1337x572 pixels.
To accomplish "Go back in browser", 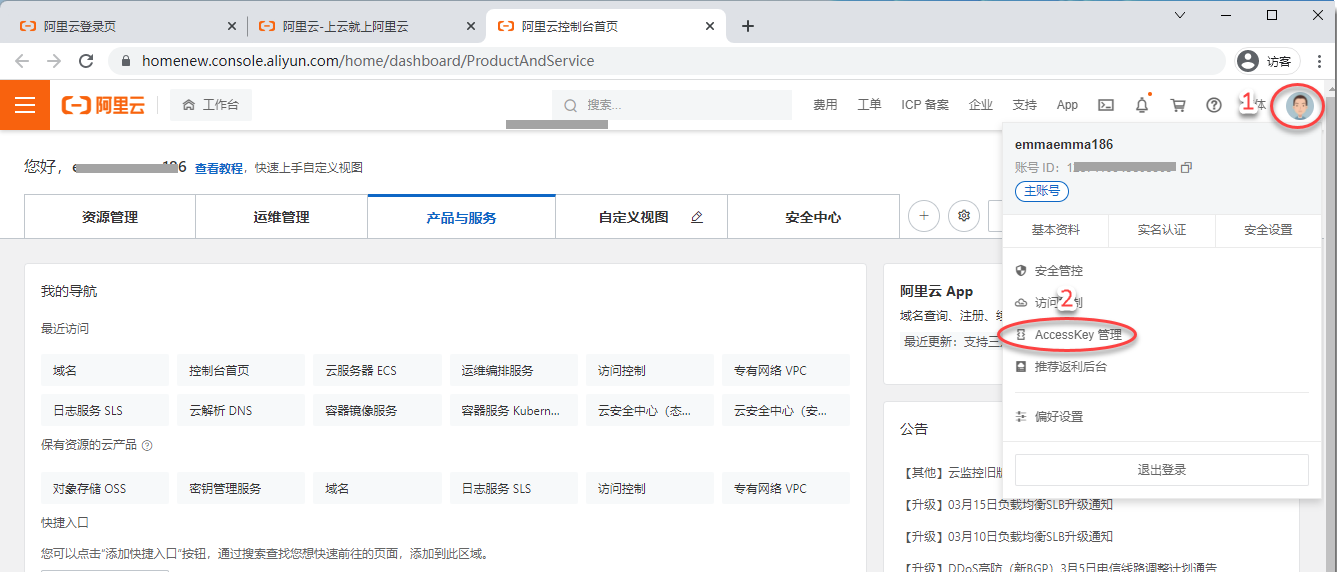I will pyautogui.click(x=24, y=61).
